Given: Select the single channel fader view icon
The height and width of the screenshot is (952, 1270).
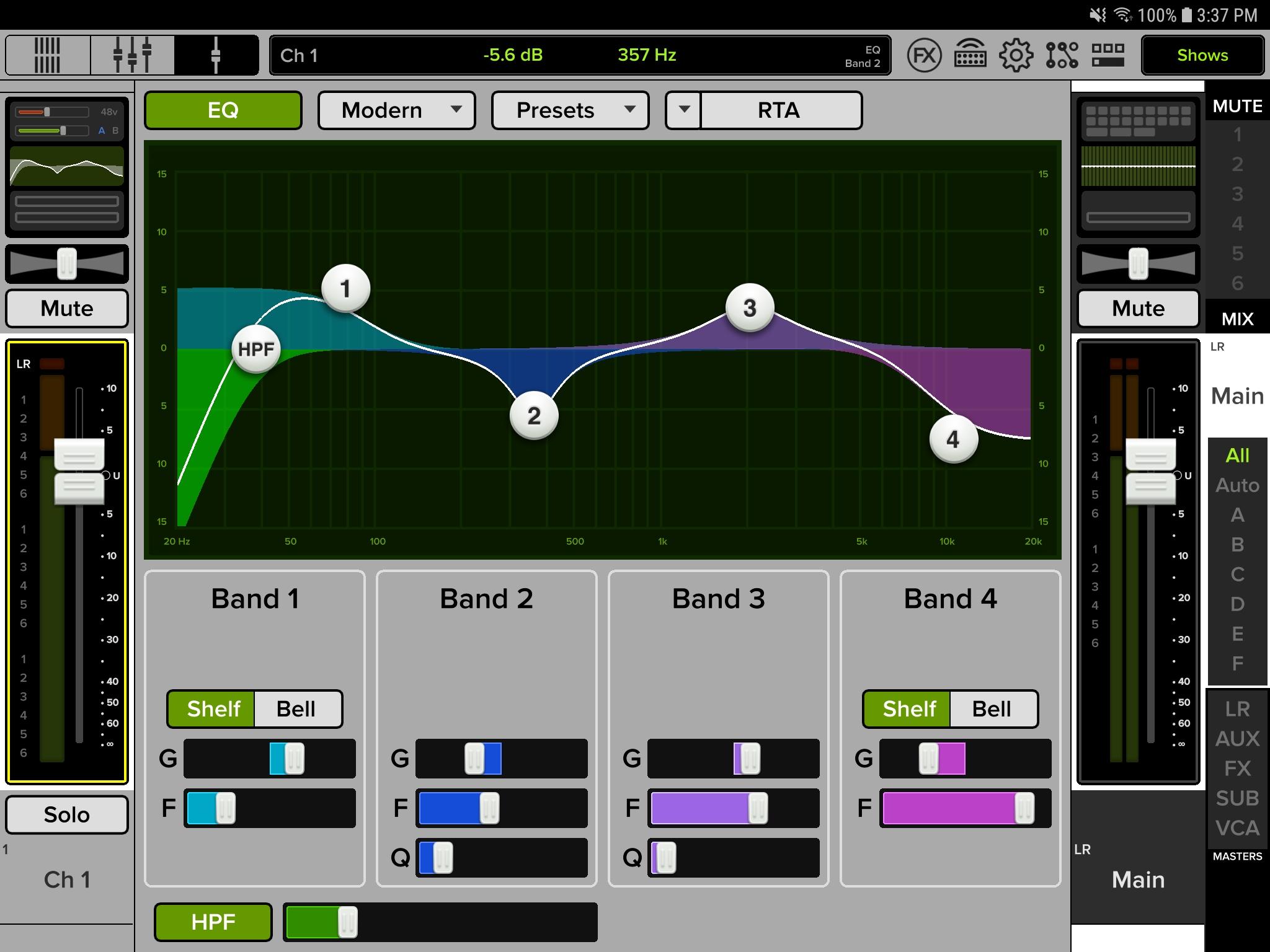Looking at the screenshot, I should point(216,56).
